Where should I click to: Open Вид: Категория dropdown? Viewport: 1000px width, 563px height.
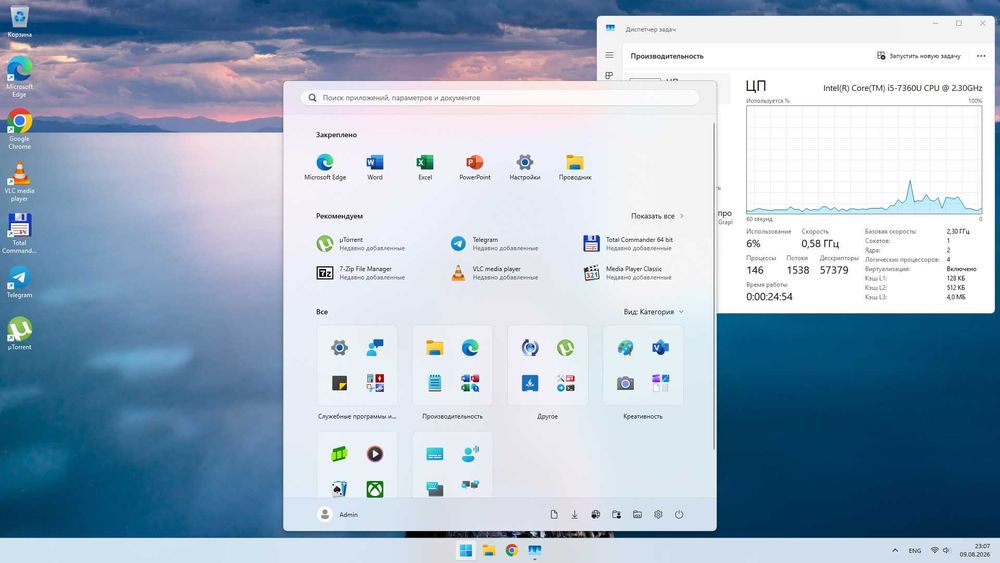pyautogui.click(x=654, y=312)
